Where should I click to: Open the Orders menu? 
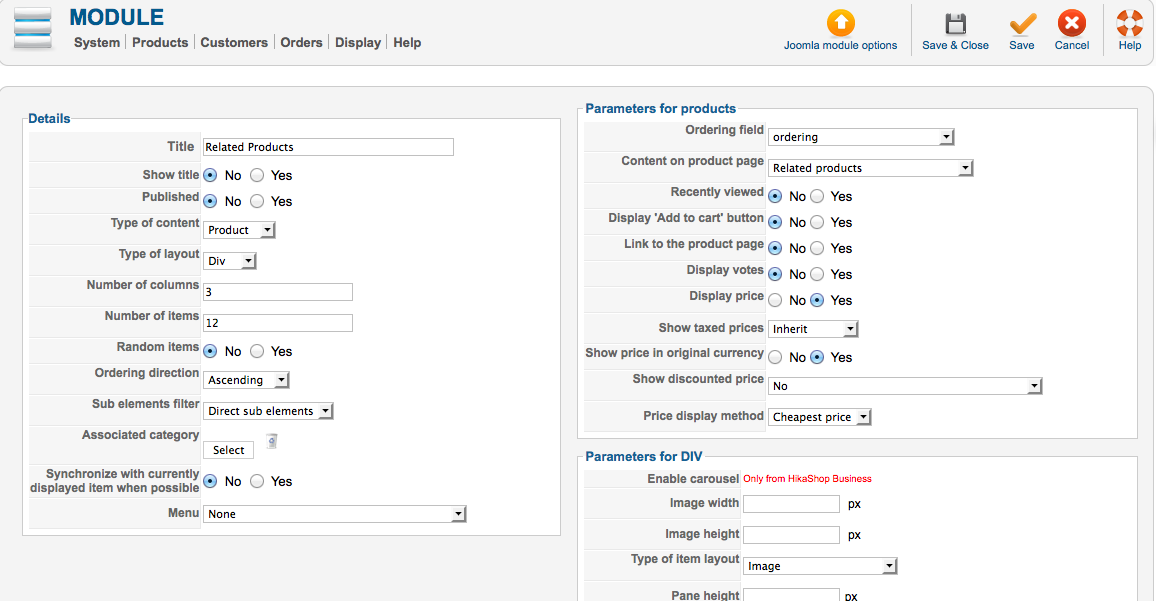point(301,43)
